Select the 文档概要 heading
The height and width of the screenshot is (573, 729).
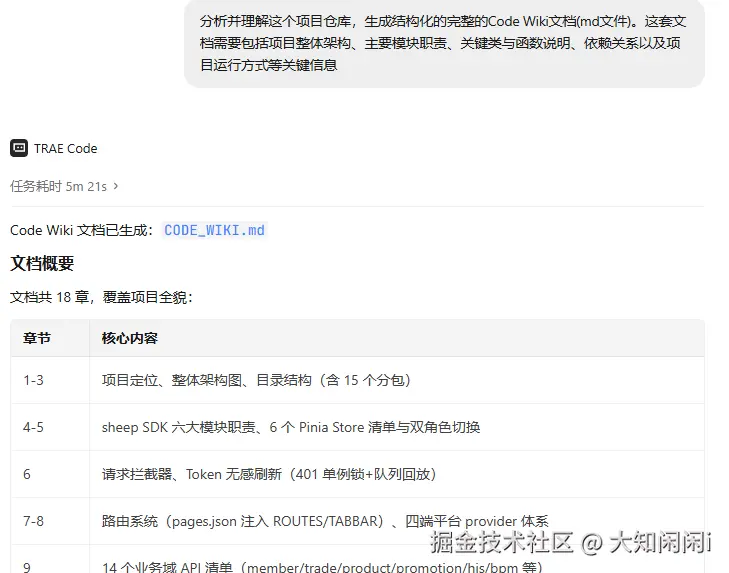click(42, 264)
